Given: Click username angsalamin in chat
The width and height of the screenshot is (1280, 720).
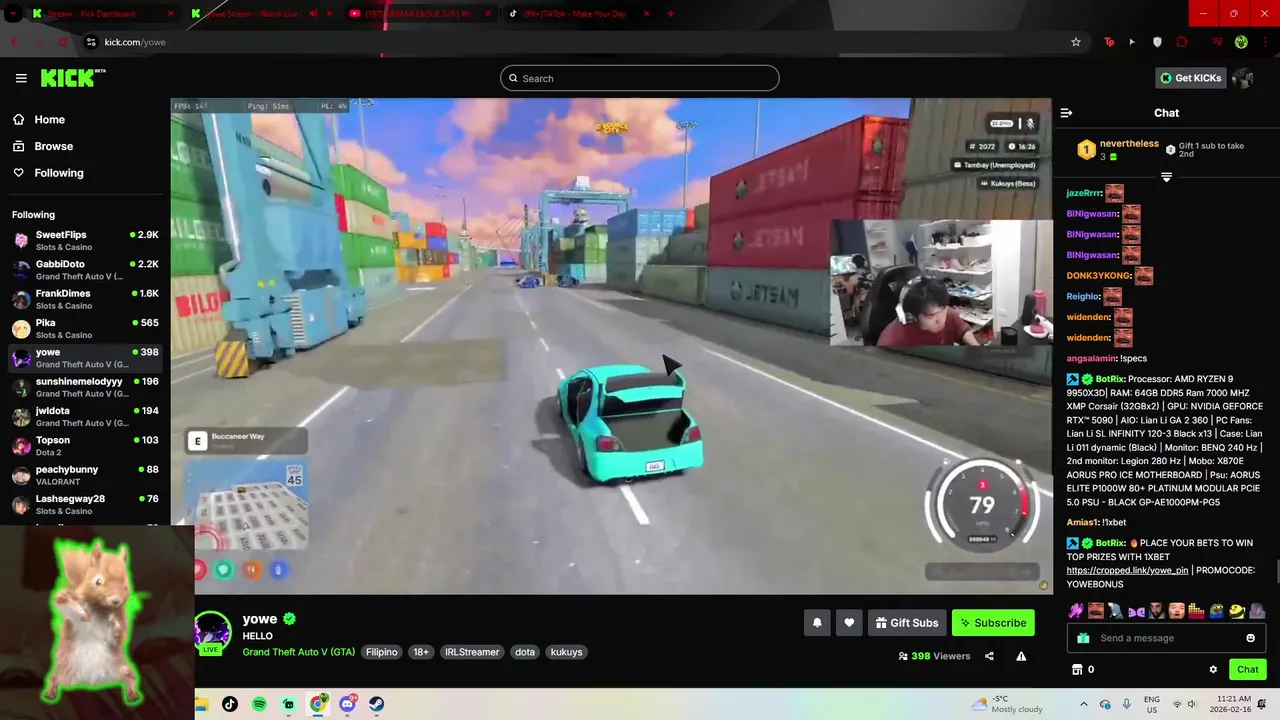Looking at the screenshot, I should coord(1091,358).
